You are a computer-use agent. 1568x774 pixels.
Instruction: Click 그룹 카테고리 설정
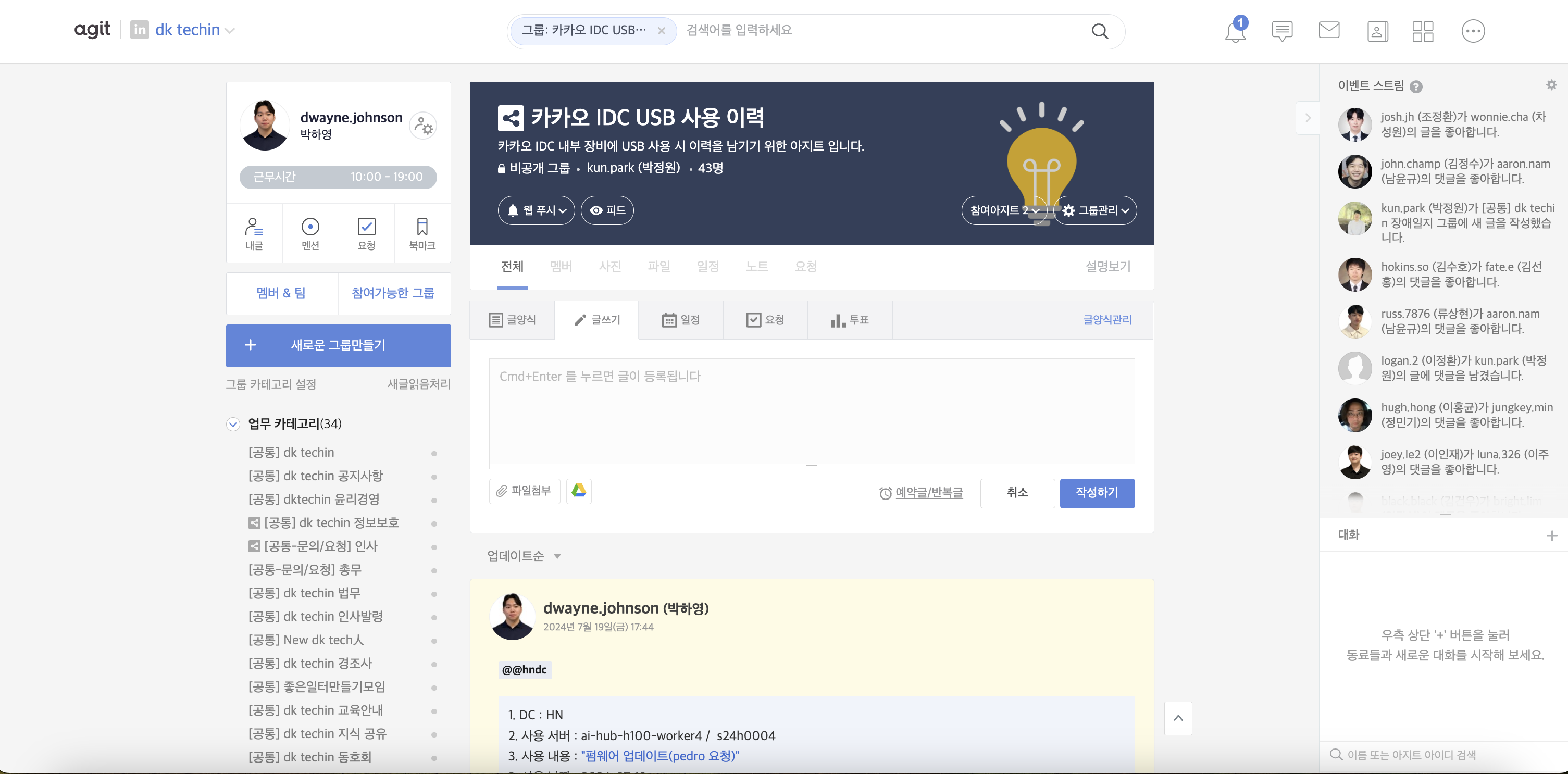coord(271,384)
